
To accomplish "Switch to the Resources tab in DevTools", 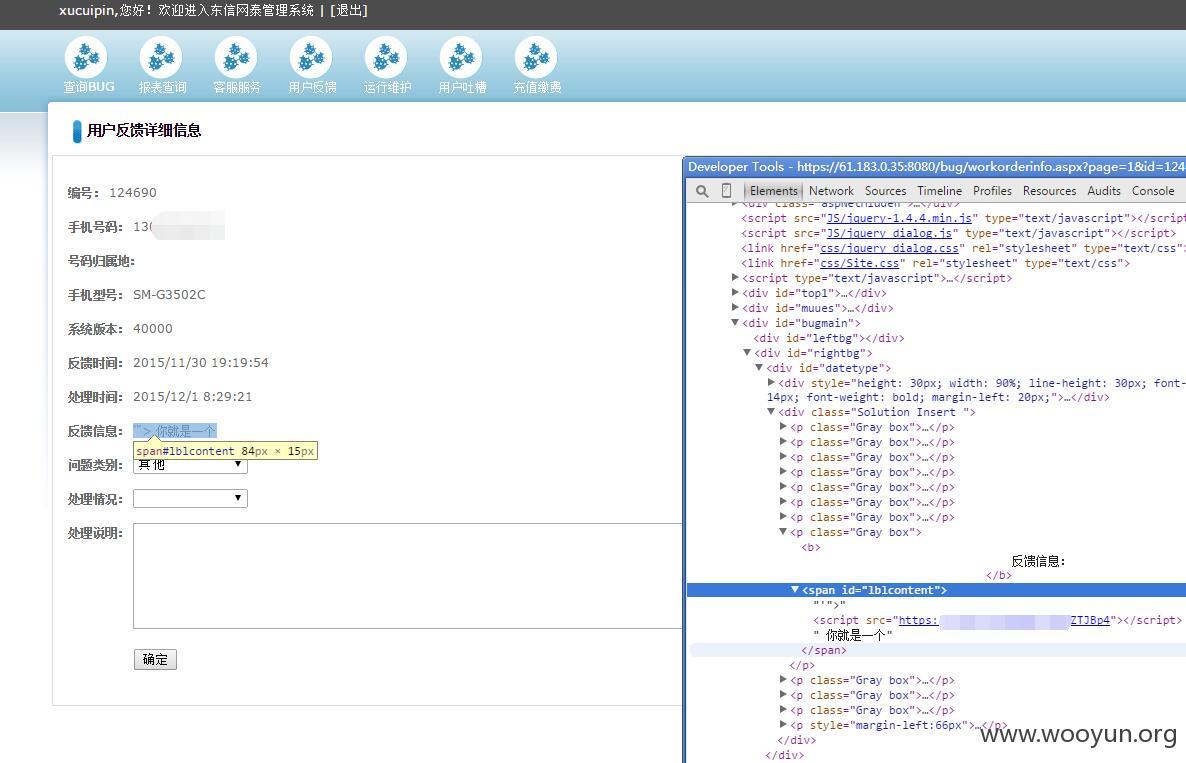I will (x=1049, y=191).
